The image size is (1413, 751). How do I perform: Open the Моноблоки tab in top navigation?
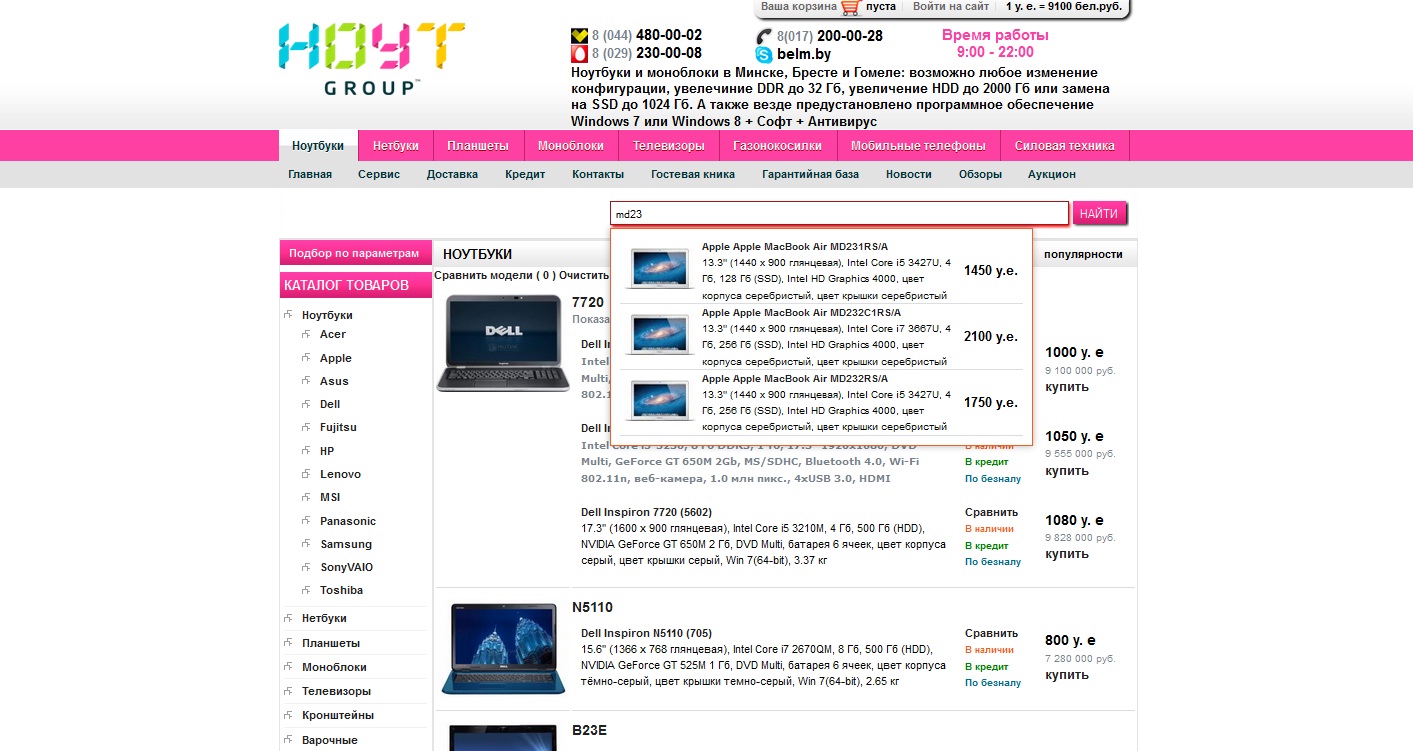571,146
